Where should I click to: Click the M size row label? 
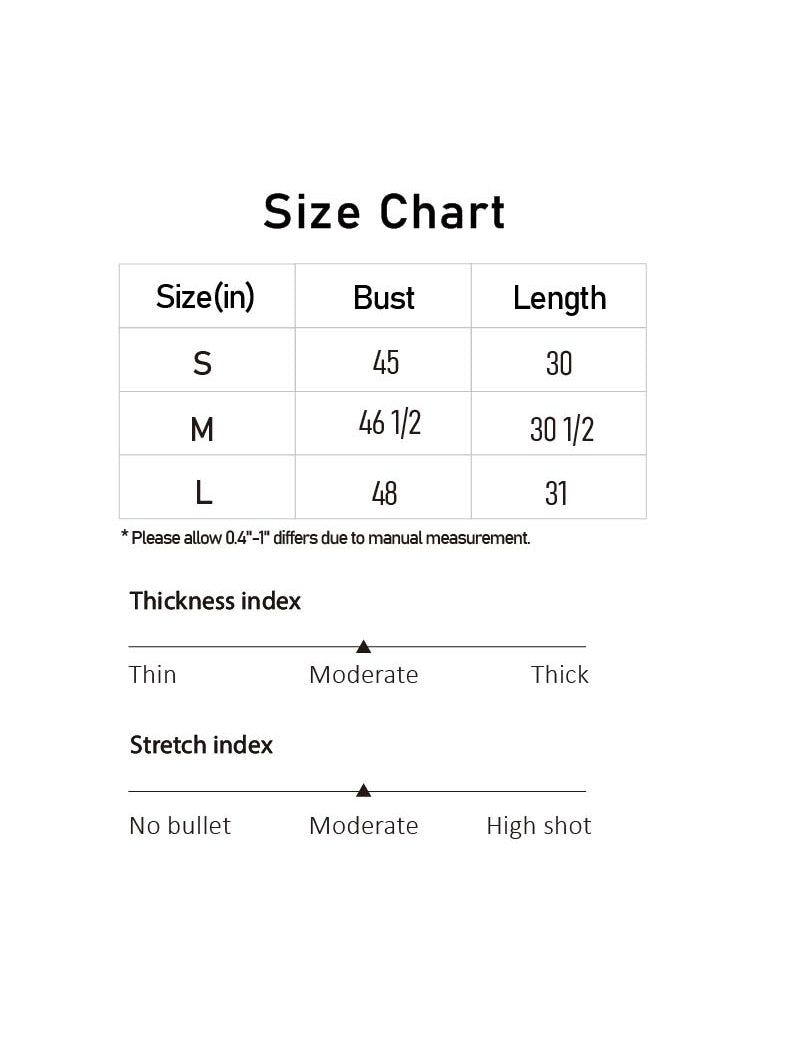pos(202,429)
